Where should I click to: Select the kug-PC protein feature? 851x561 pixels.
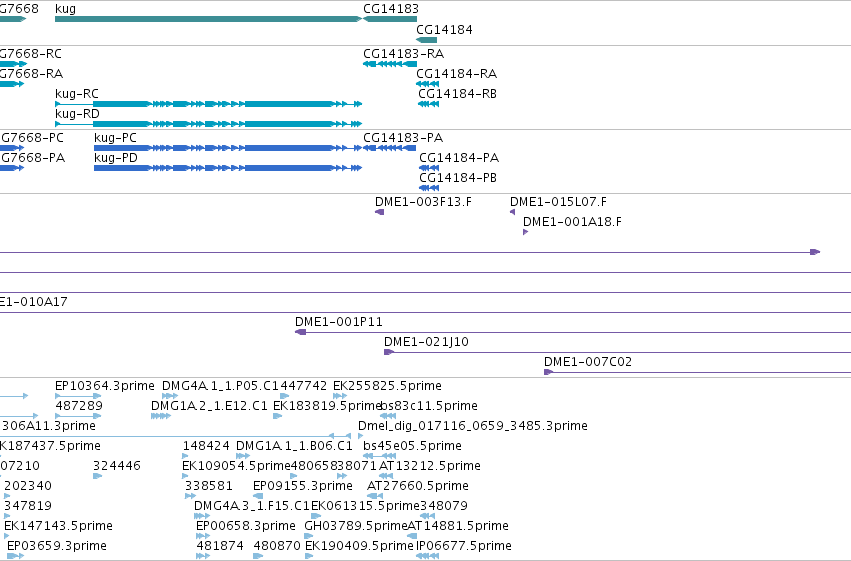pyautogui.click(x=228, y=148)
